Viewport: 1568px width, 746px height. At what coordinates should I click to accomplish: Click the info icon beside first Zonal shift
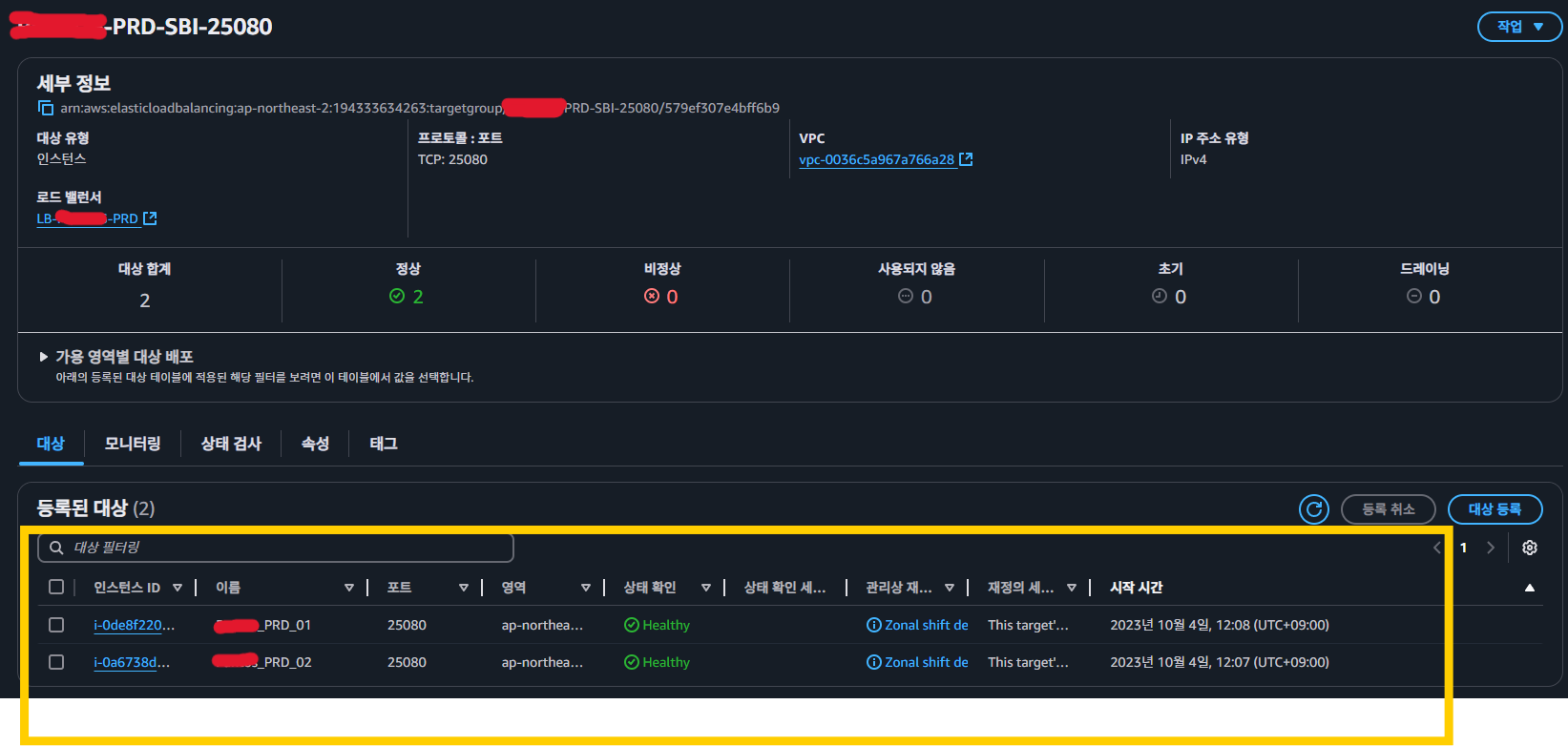click(x=873, y=625)
